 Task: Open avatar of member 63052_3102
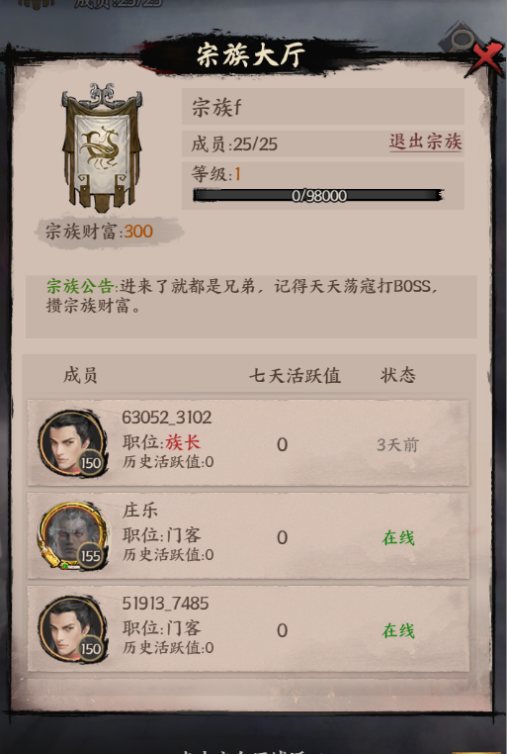pos(73,443)
